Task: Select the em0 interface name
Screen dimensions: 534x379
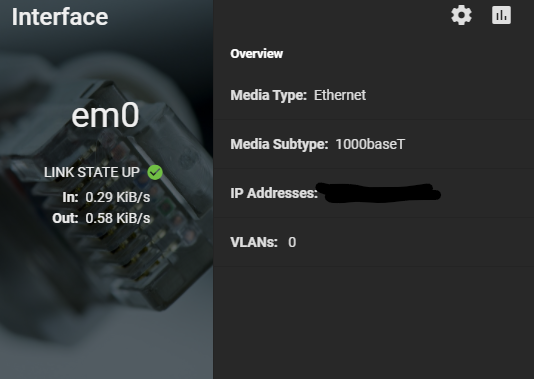Action: click(105, 116)
